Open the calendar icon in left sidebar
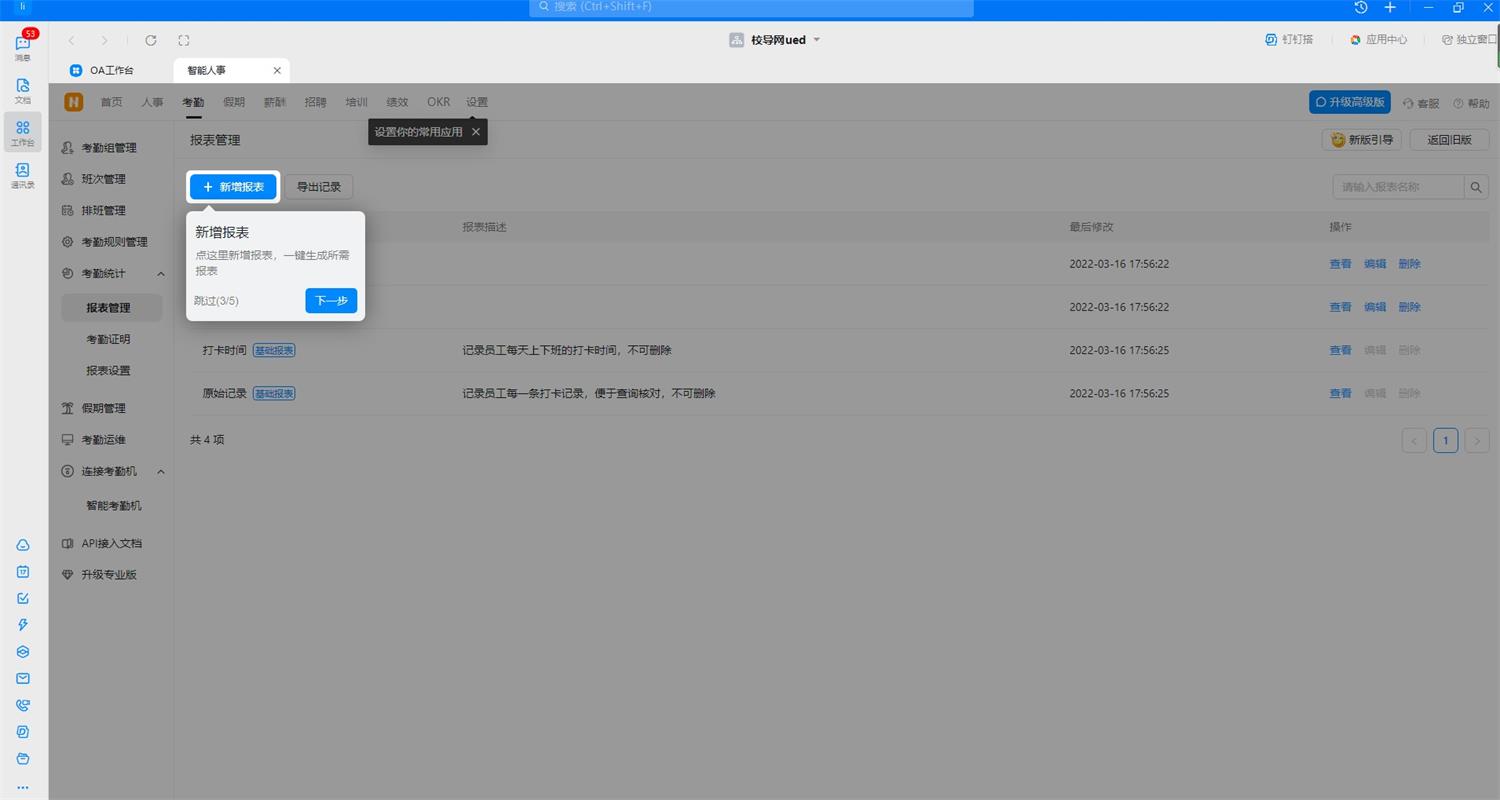This screenshot has width=1500, height=800. tap(23, 572)
